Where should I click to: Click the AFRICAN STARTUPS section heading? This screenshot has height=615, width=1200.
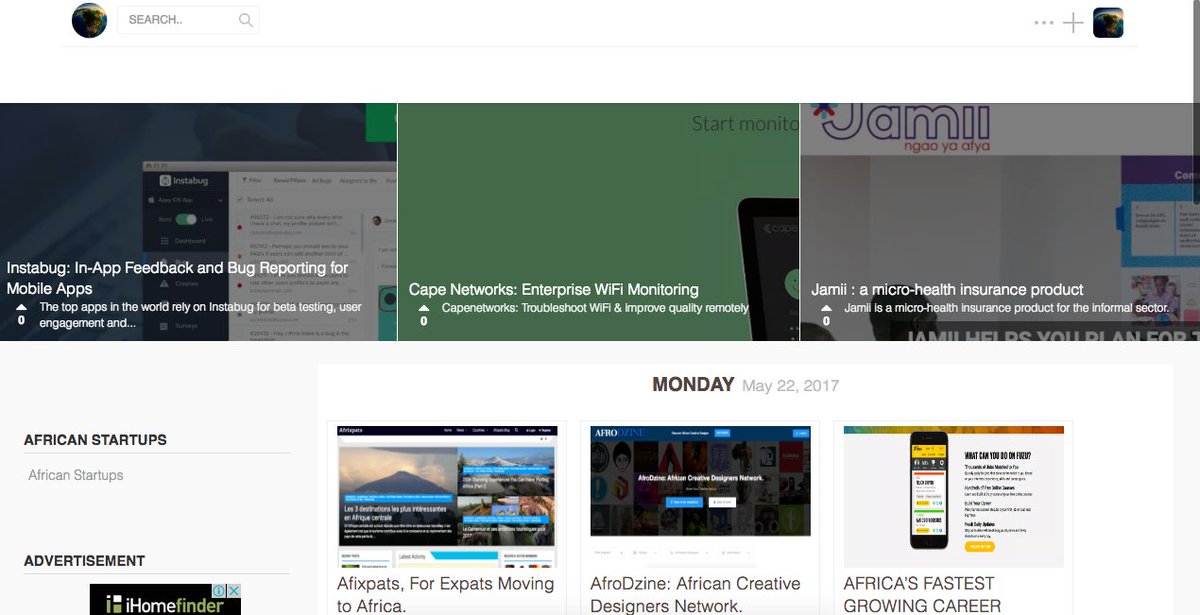pyautogui.click(x=95, y=440)
